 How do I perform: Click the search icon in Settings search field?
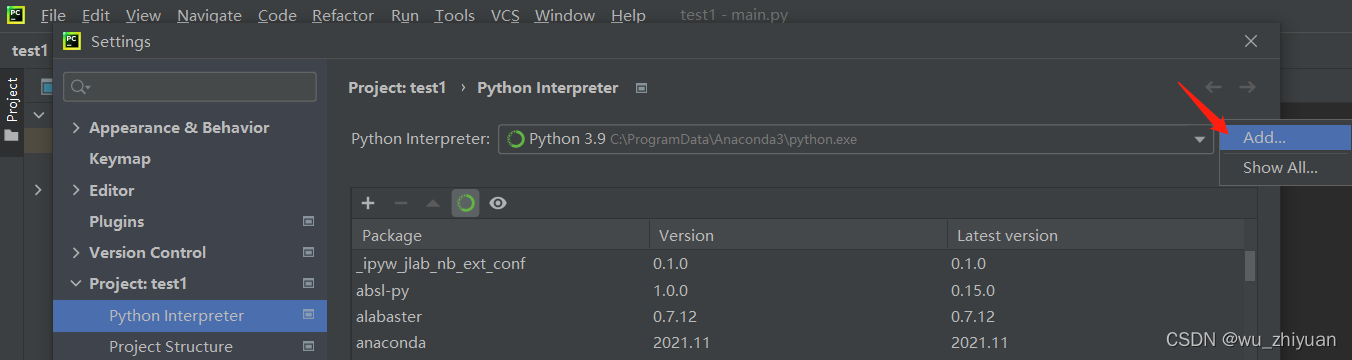80,87
